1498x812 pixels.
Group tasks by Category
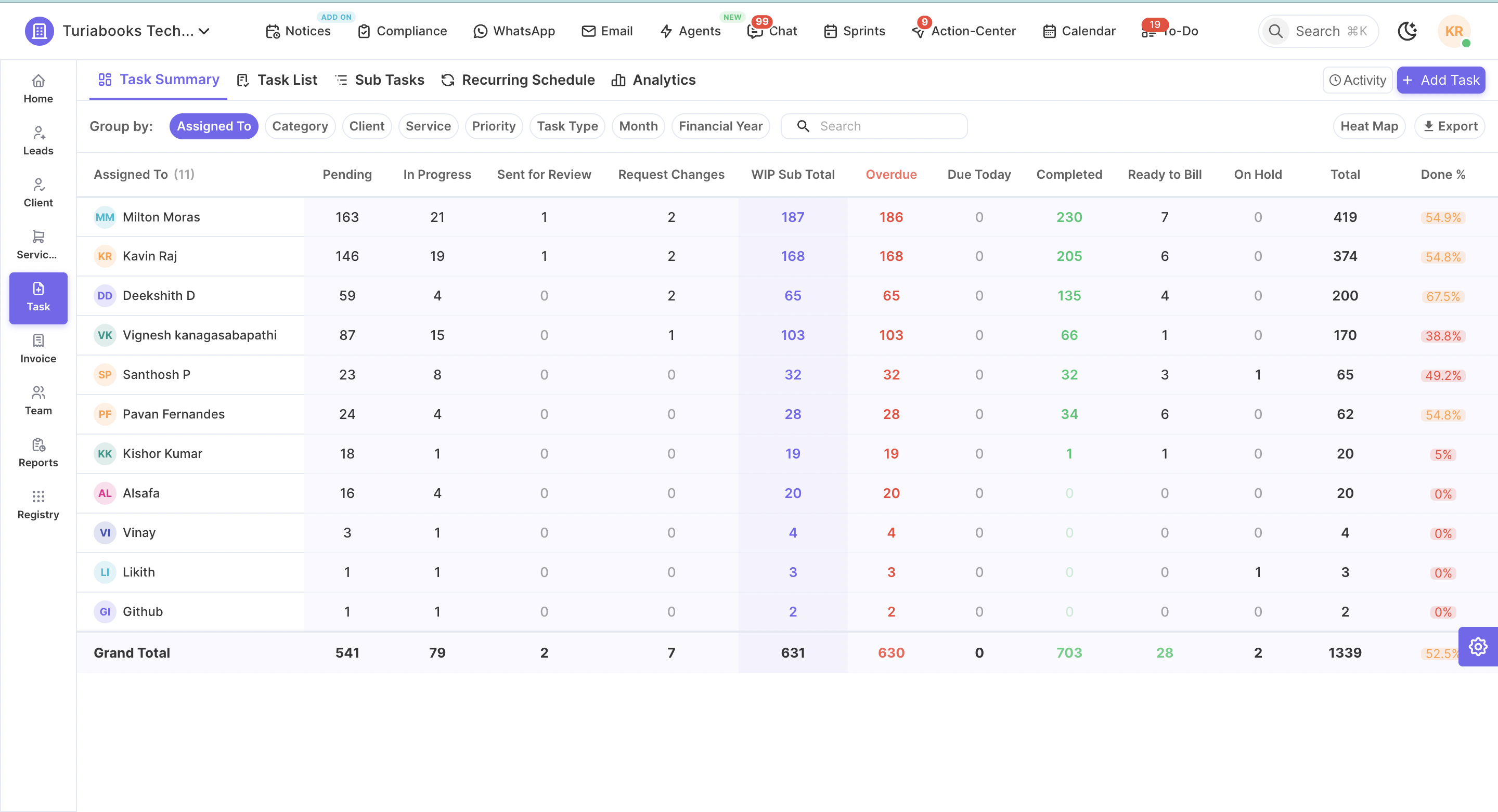coord(300,126)
